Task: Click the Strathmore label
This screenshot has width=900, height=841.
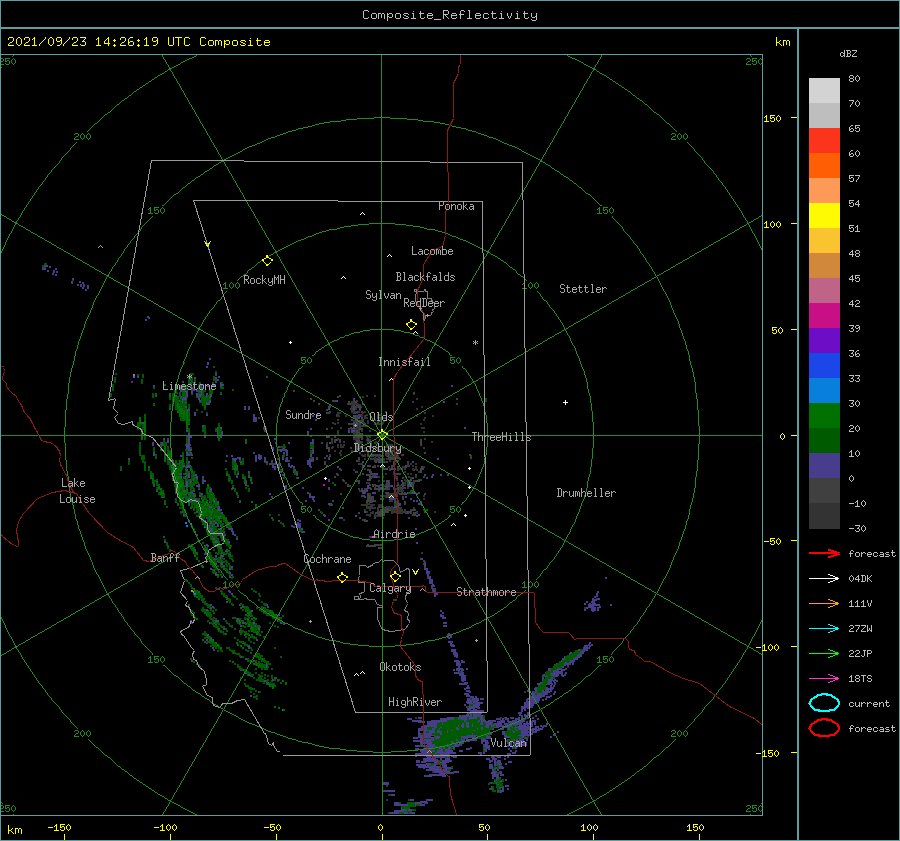Action: (x=486, y=592)
